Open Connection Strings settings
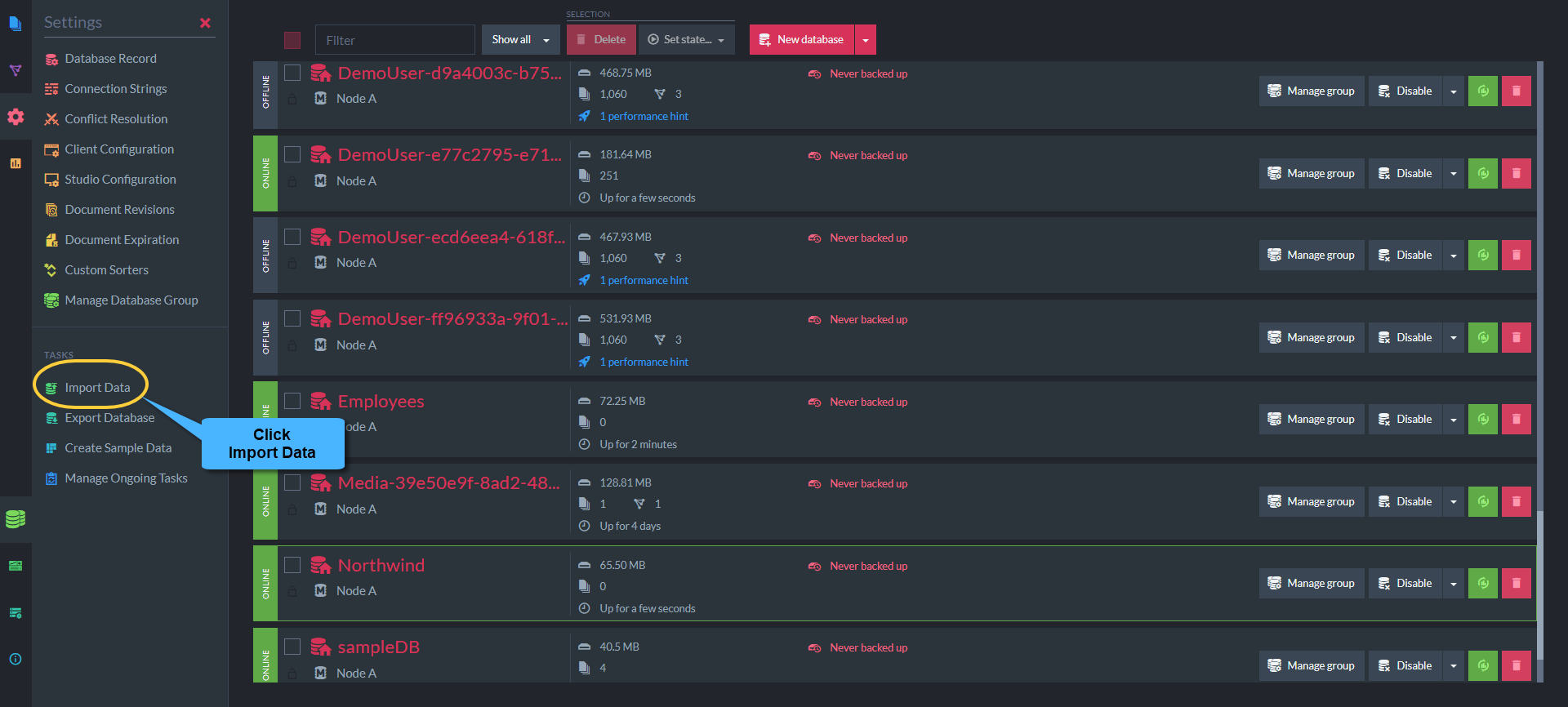This screenshot has height=707, width=1568. click(115, 89)
